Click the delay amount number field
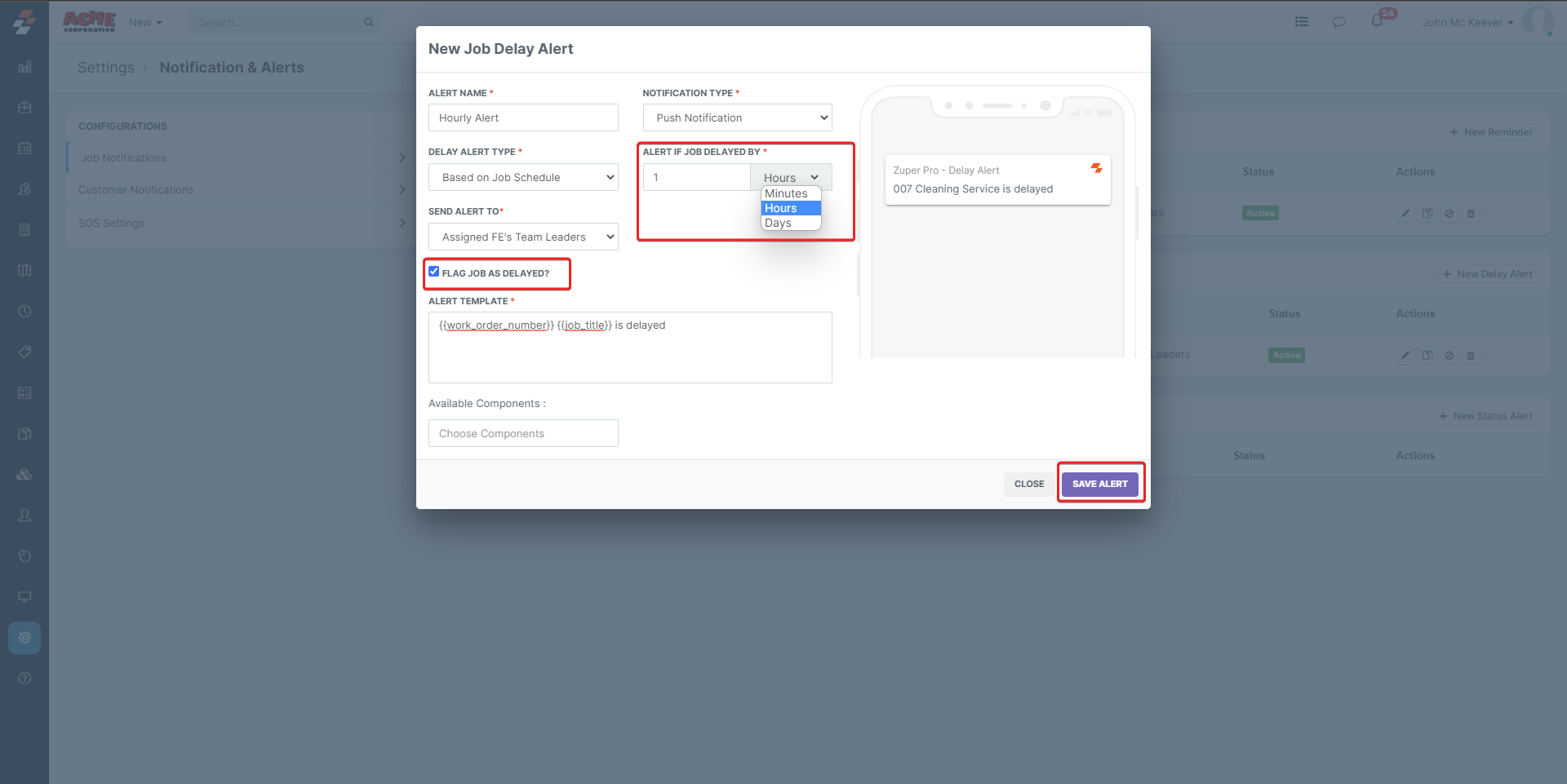 coord(697,177)
